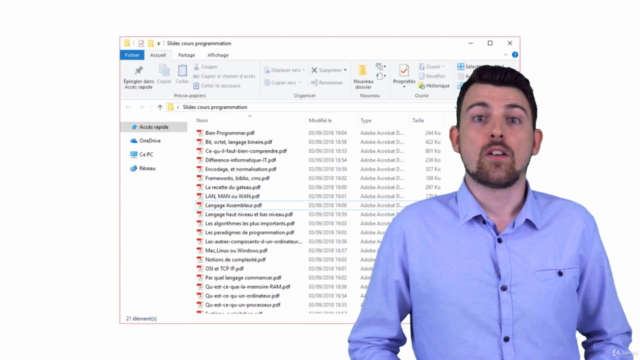Open the Propriétés checkmark icon
640x360 pixels.
[404, 71]
